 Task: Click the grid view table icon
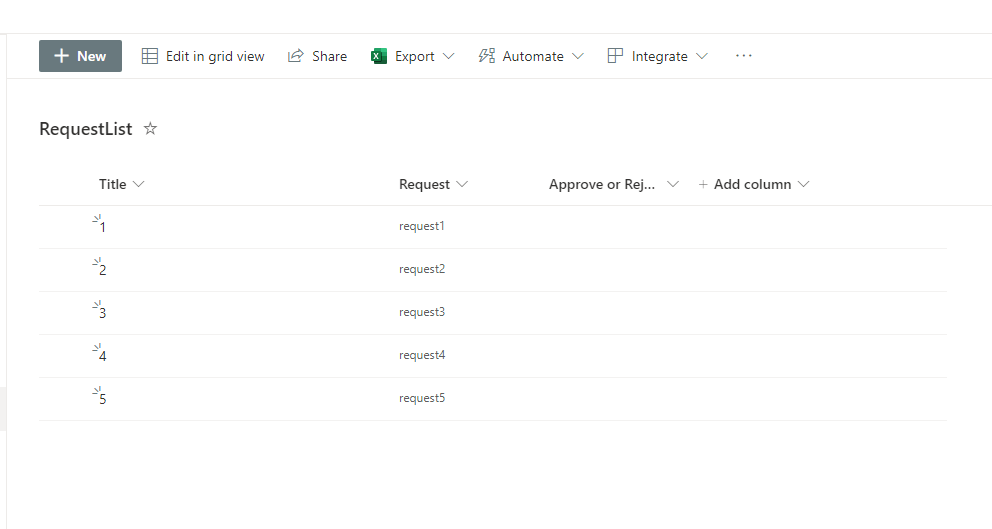coord(150,56)
